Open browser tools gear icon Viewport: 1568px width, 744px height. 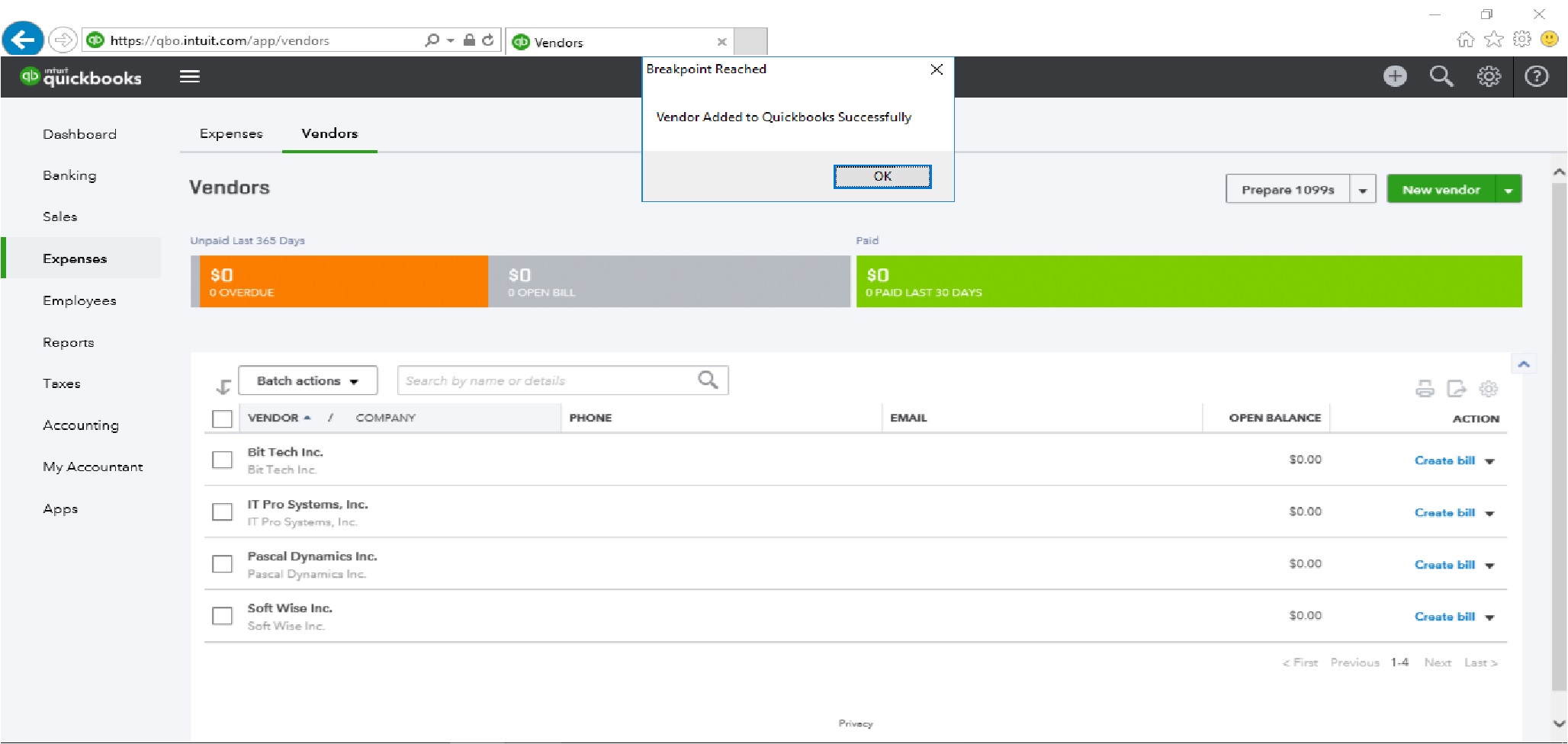(1521, 39)
